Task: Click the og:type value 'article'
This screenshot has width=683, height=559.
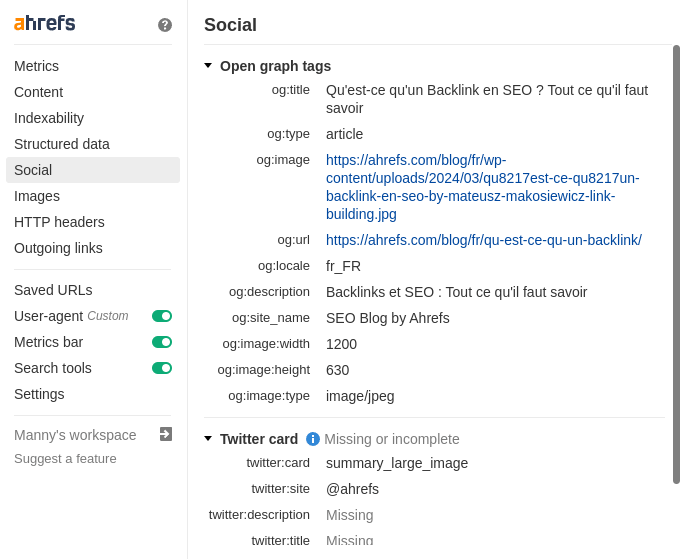Action: point(345,134)
